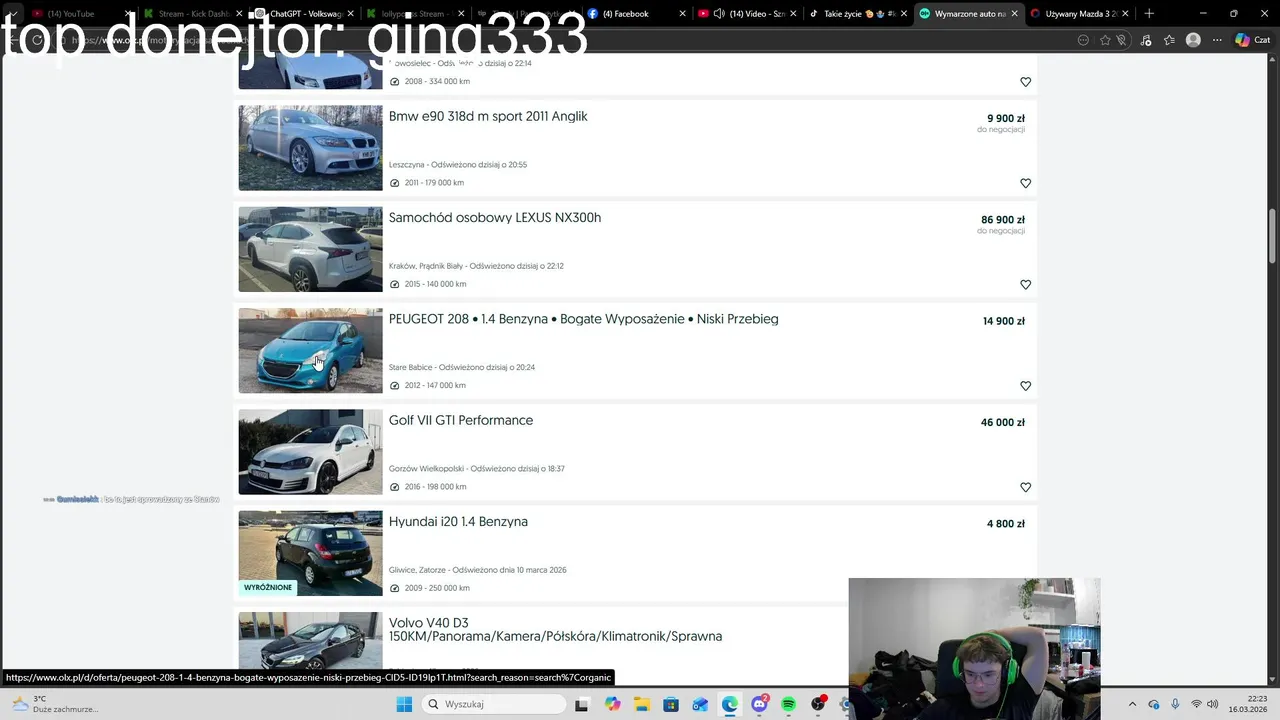The height and width of the screenshot is (720, 1280).
Task: Open the Windows Start menu
Action: click(x=404, y=704)
